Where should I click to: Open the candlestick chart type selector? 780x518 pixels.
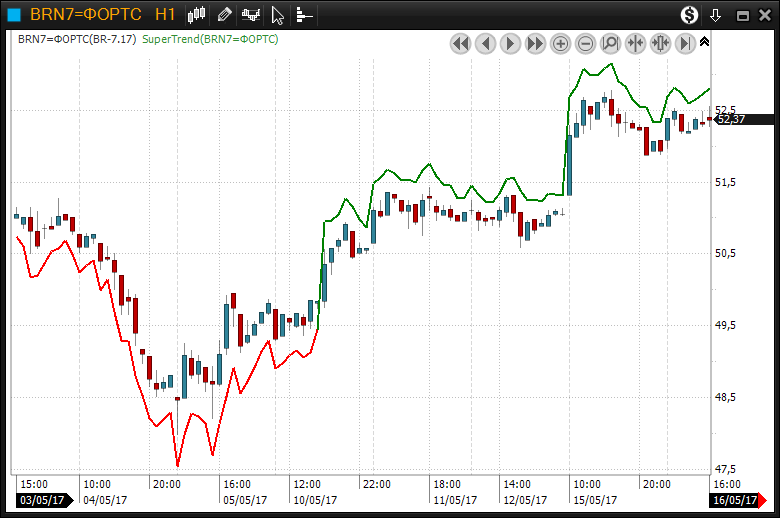tap(197, 14)
